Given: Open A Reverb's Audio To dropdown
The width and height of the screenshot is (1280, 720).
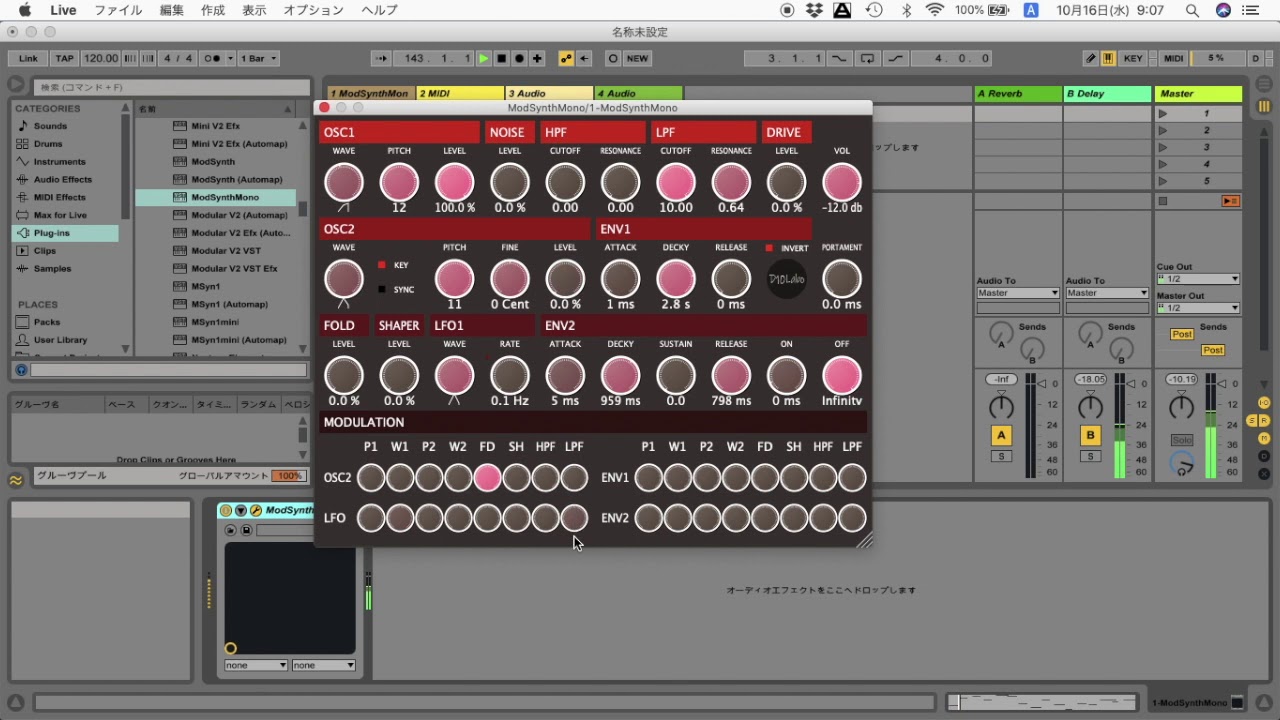Looking at the screenshot, I should pyautogui.click(x=1018, y=293).
